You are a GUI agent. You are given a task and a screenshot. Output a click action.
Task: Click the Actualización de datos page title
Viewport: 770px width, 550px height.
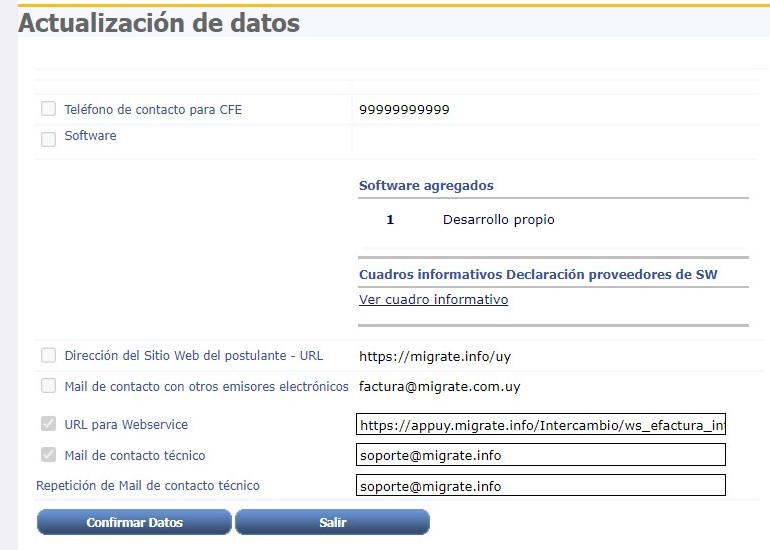(x=159, y=23)
